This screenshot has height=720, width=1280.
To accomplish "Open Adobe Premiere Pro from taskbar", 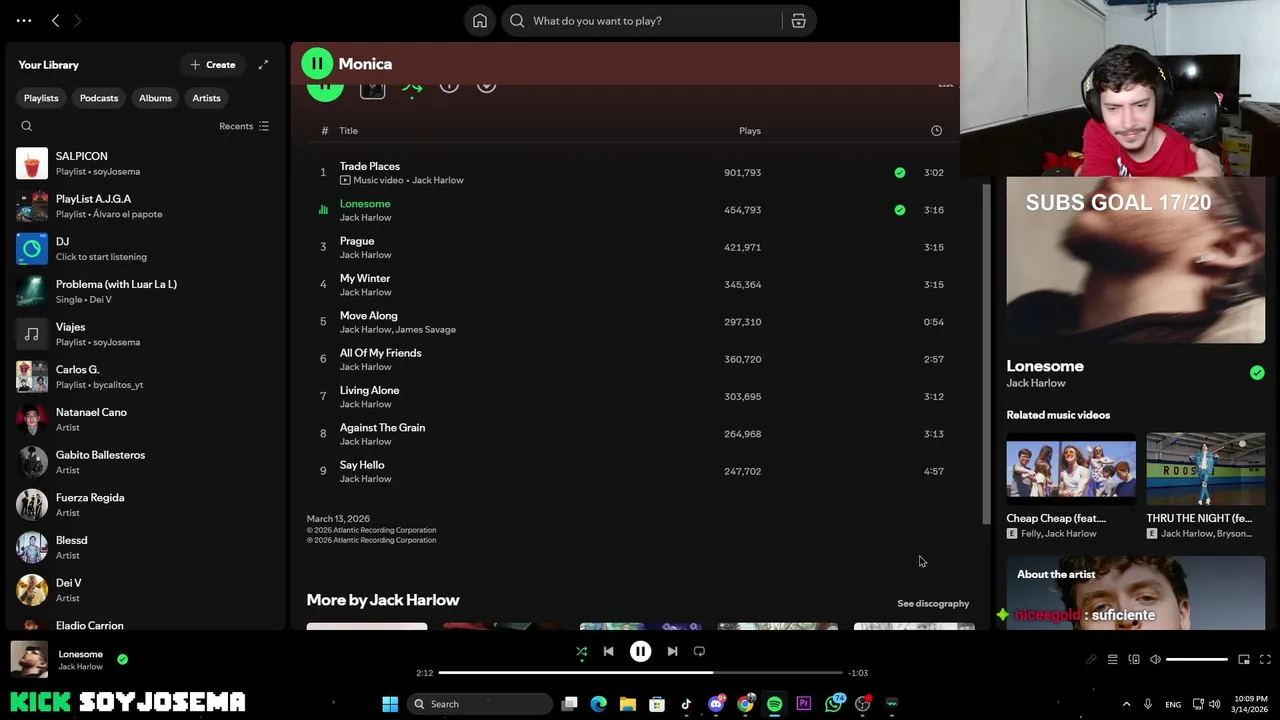I will tap(804, 704).
